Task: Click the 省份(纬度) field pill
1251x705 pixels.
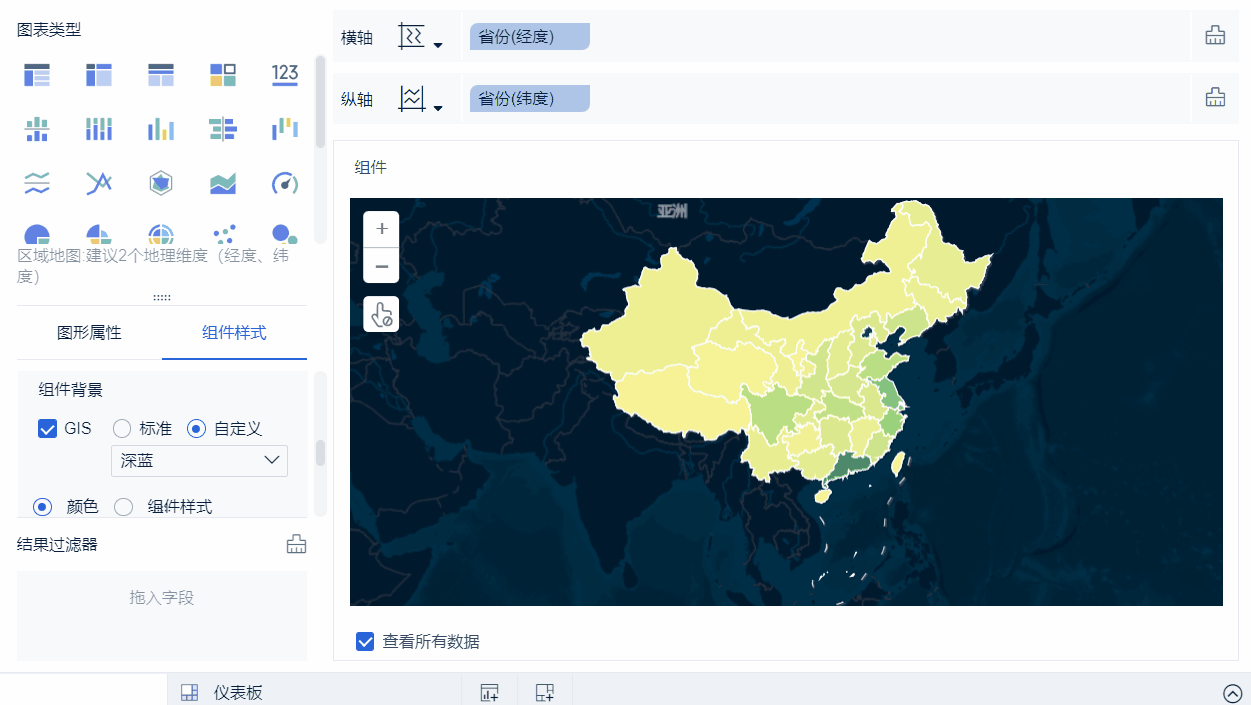Action: (x=529, y=99)
